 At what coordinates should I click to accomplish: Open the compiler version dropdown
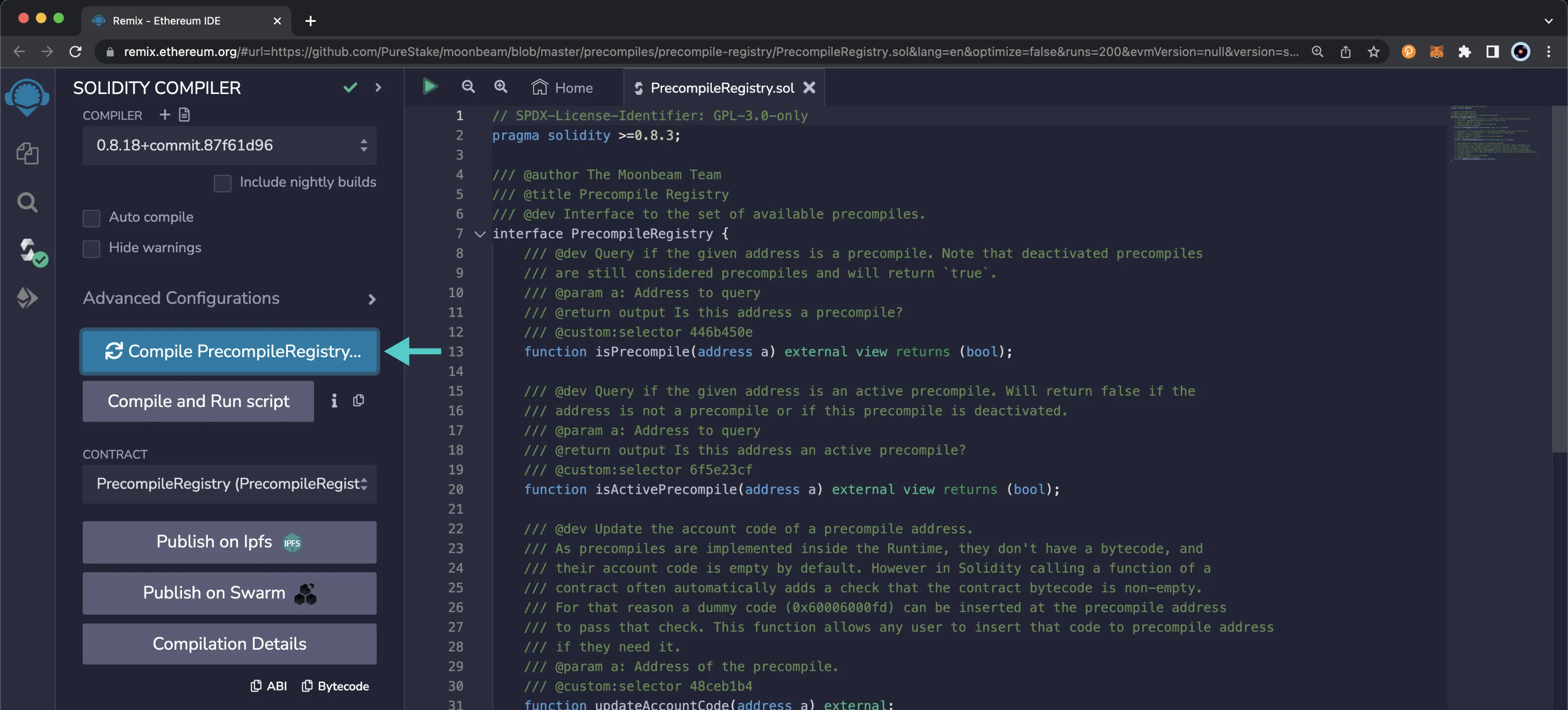(x=229, y=145)
